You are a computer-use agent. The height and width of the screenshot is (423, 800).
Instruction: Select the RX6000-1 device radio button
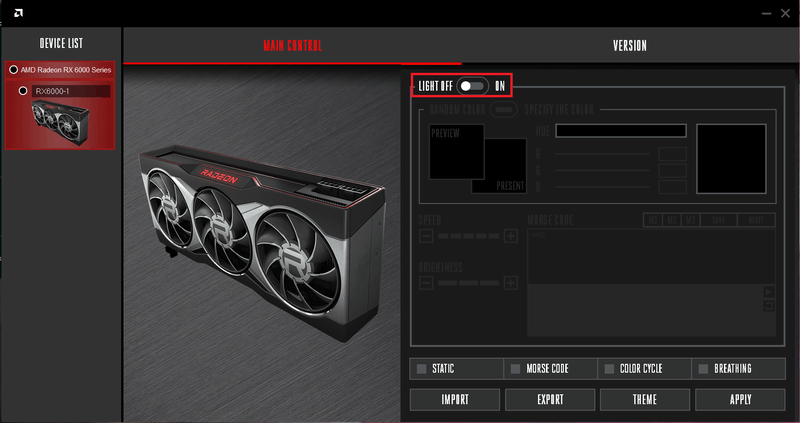click(x=23, y=90)
